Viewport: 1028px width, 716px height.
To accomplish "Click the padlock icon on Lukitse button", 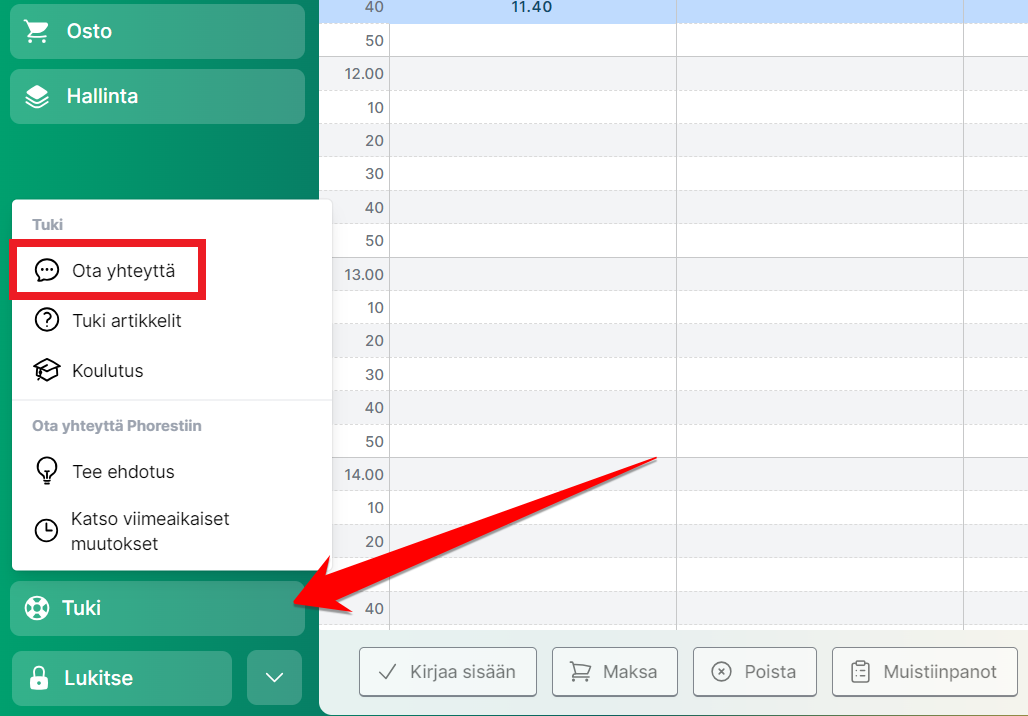I will [x=39, y=678].
